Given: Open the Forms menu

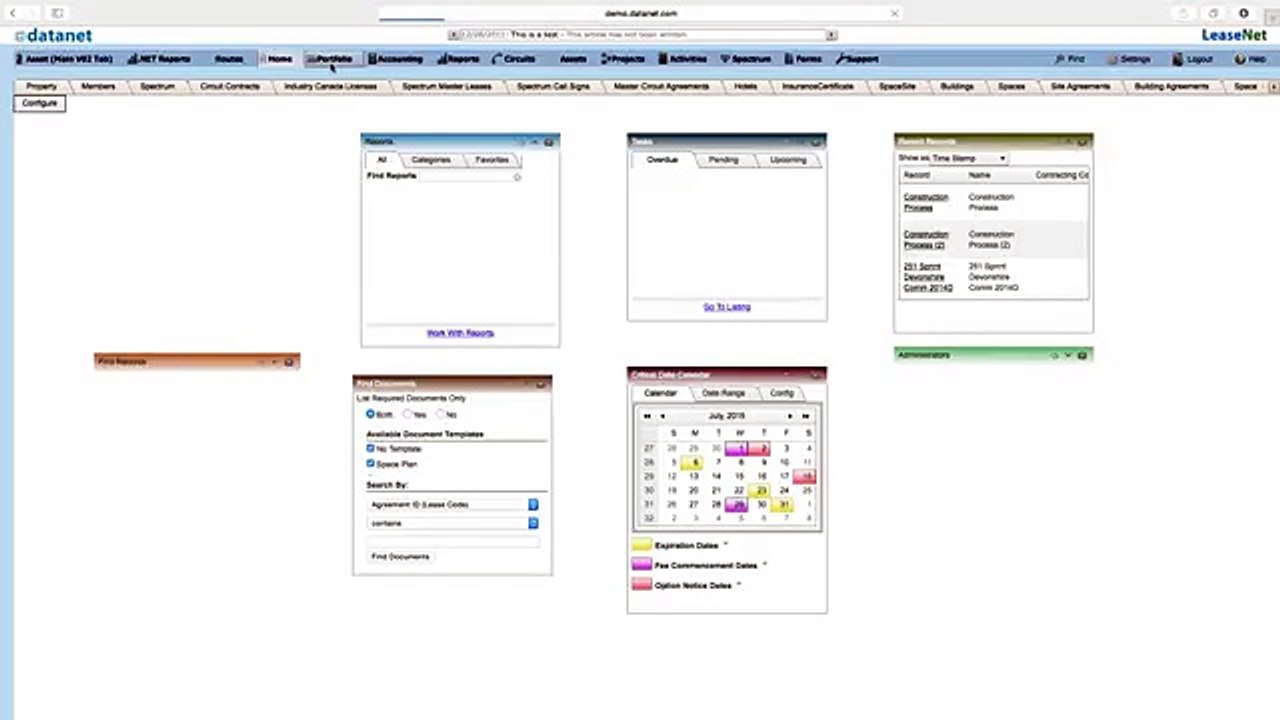Looking at the screenshot, I should coord(803,59).
